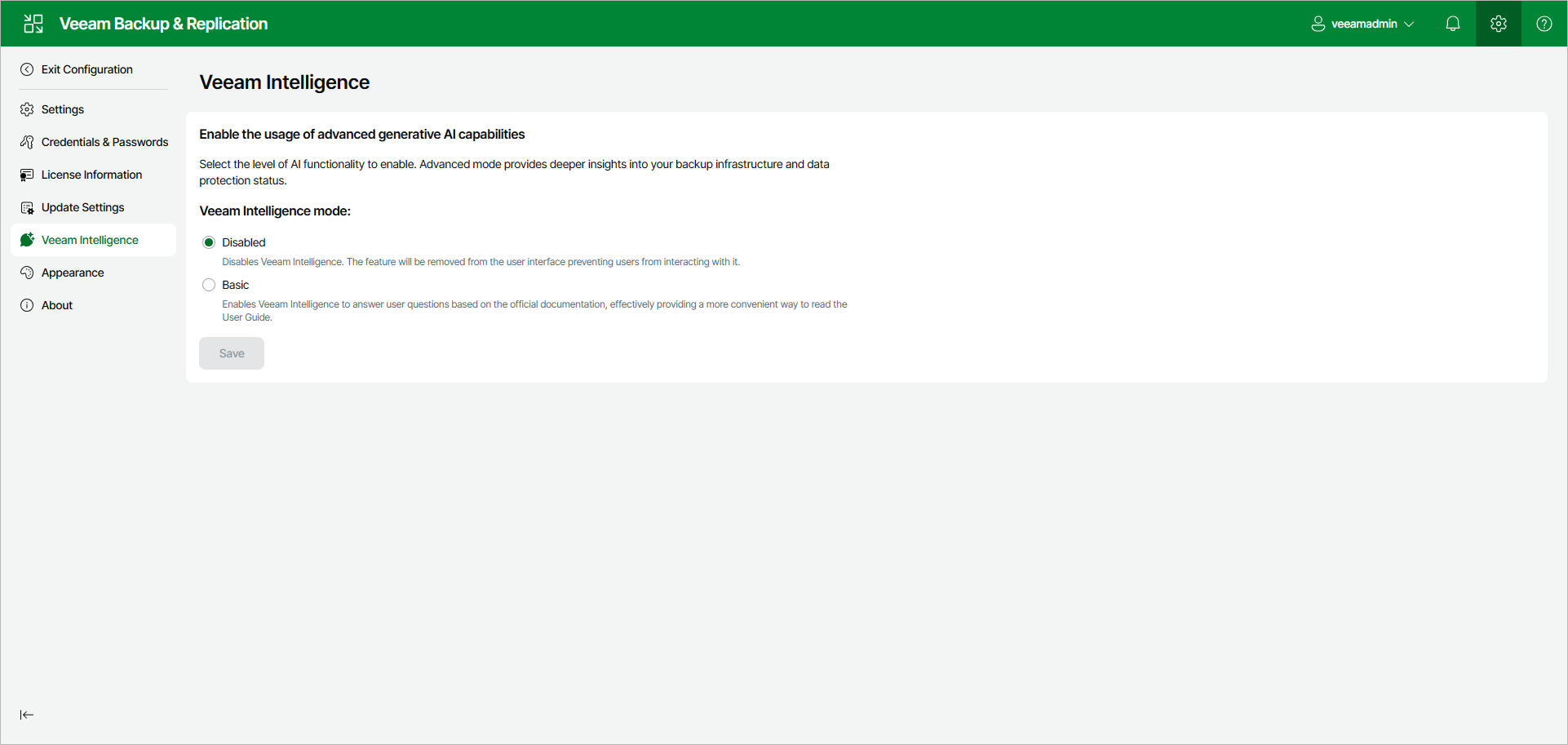
Task: Click the 'Enables Veeam Intelligence to answer' description
Action: pos(534,311)
